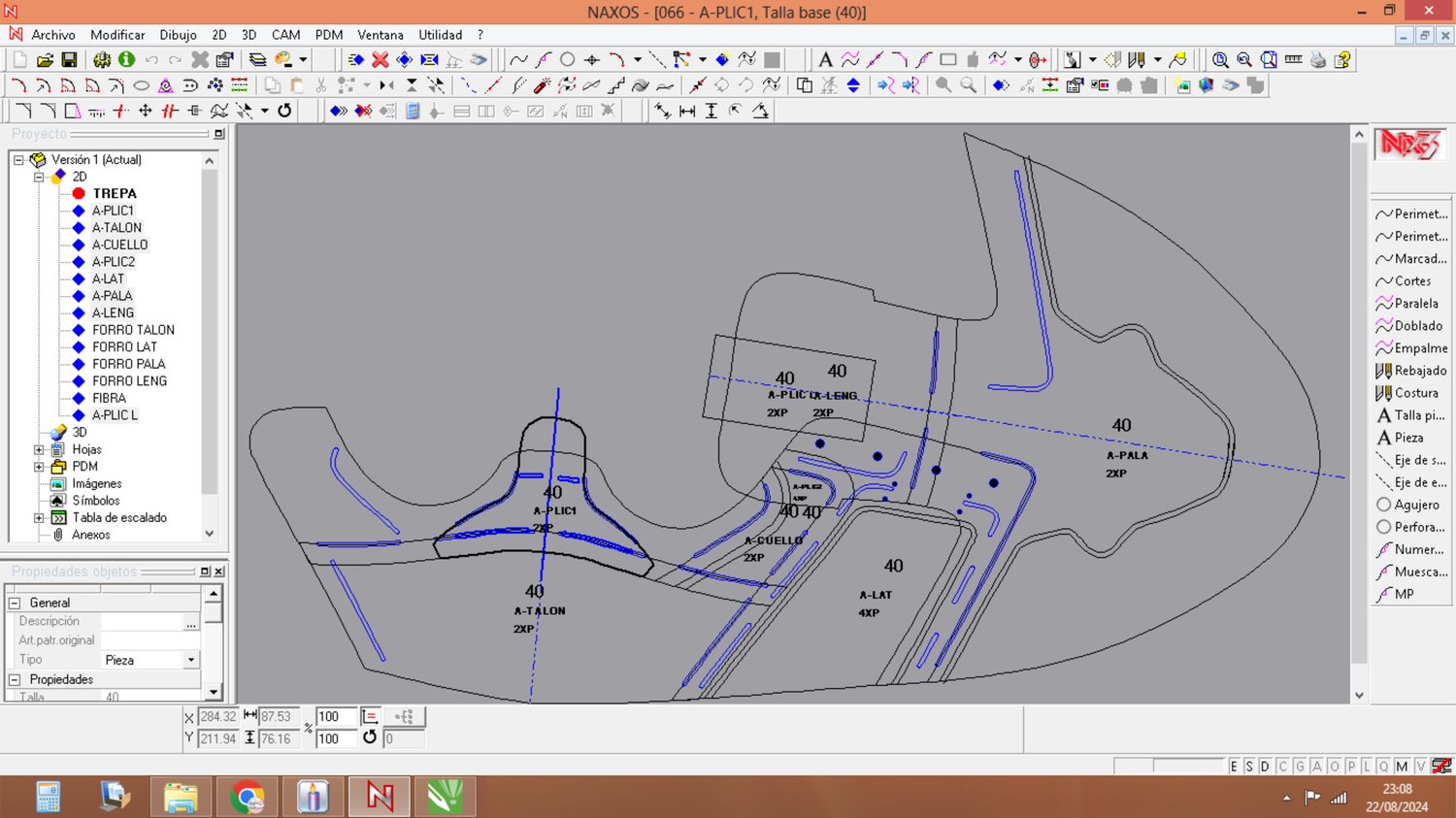Click the Save floppy disk icon
1456x818 pixels.
click(69, 60)
